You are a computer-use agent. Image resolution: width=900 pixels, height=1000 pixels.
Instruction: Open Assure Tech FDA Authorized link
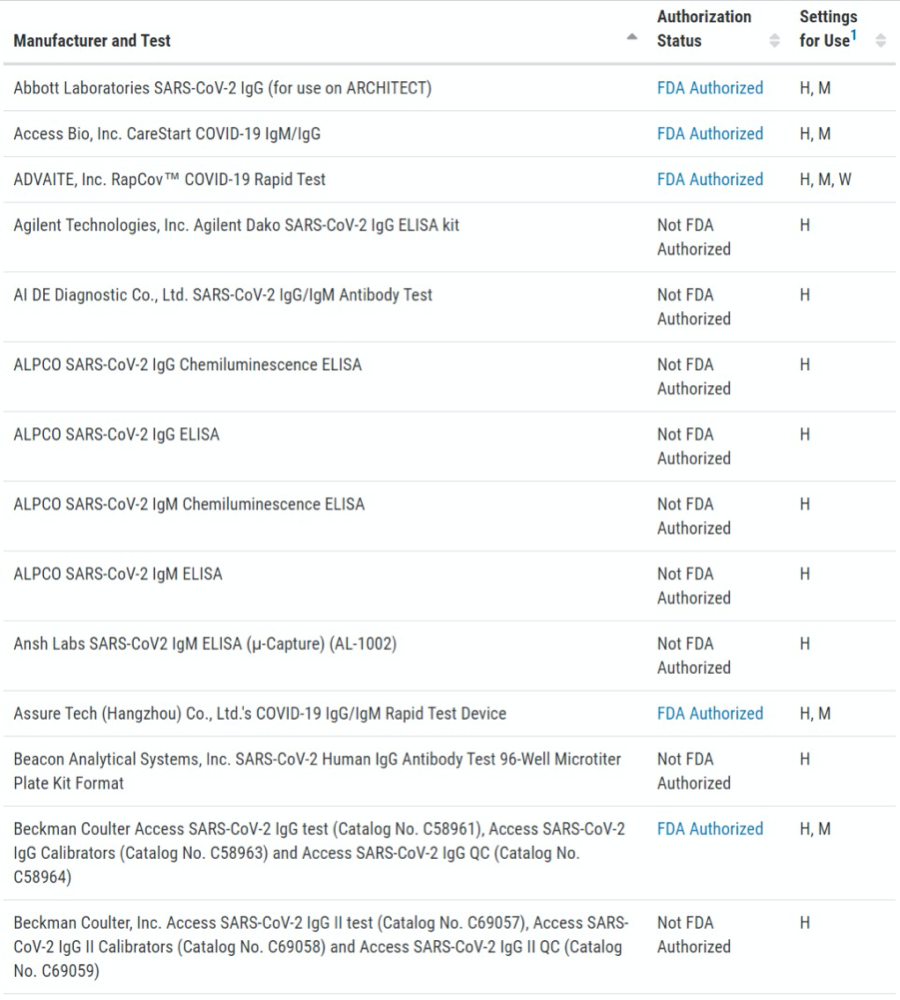point(709,714)
